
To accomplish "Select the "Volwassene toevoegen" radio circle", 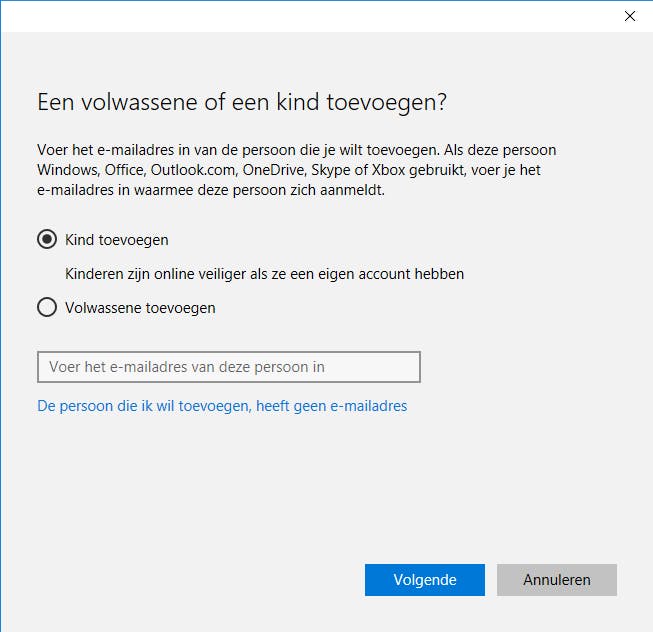I will [46, 308].
